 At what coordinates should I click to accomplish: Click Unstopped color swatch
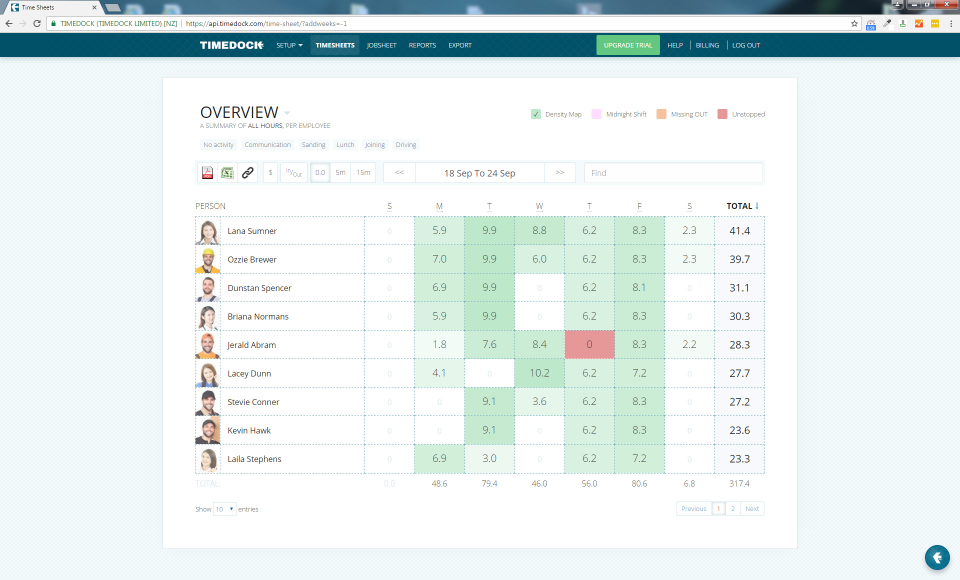(x=722, y=114)
